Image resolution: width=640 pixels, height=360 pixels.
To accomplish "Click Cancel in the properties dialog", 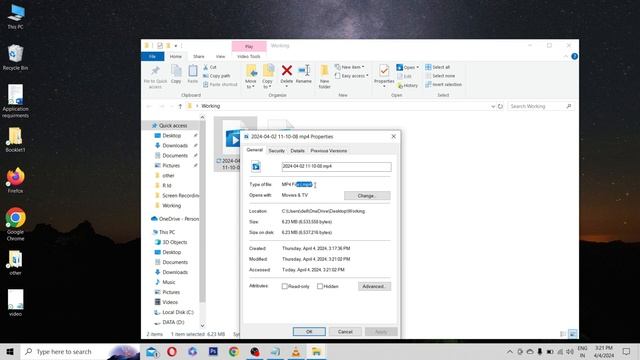I will [345, 332].
